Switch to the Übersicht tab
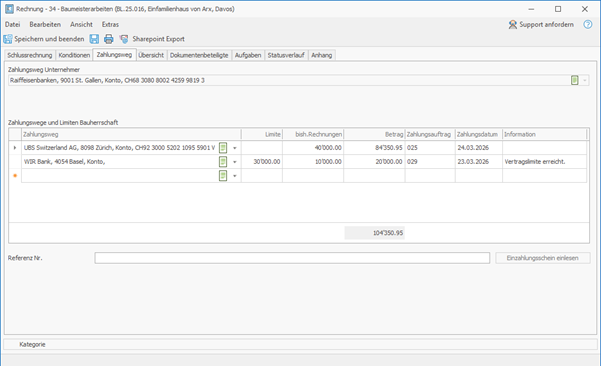 pyautogui.click(x=151, y=55)
